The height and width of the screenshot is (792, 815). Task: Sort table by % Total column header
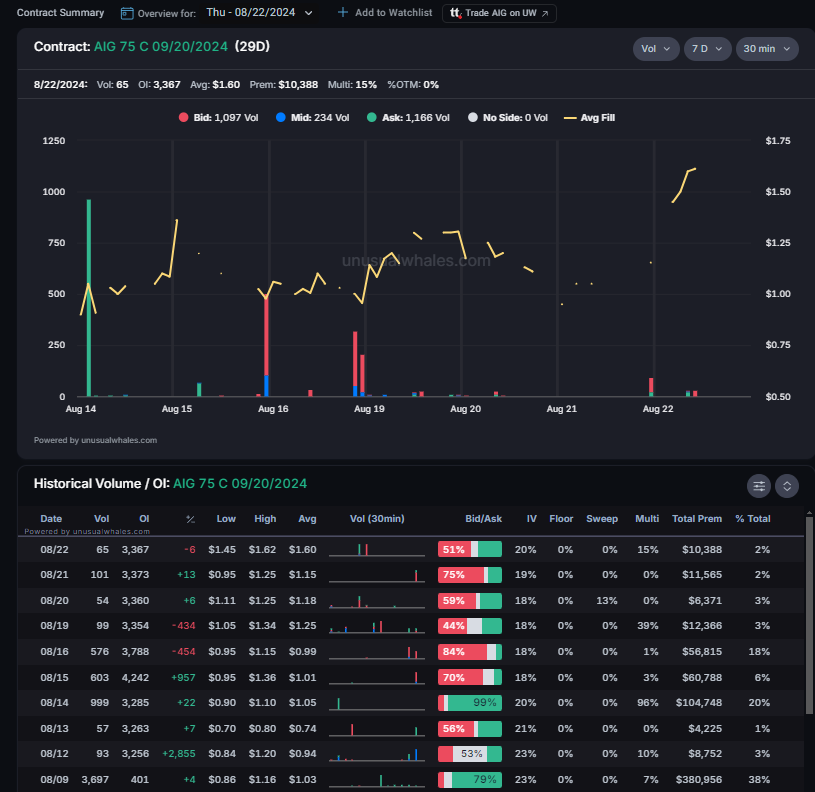(x=752, y=519)
